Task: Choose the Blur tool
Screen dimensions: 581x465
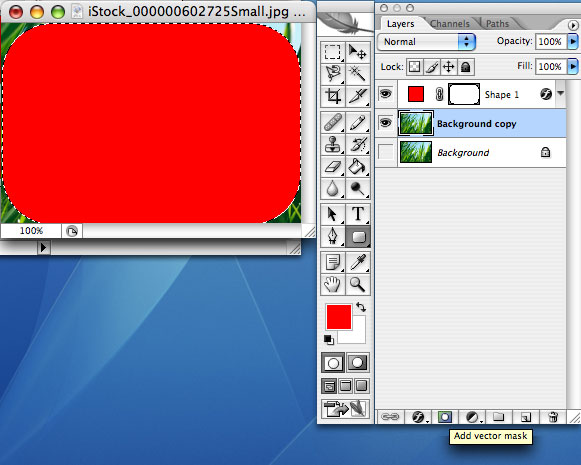Action: point(333,189)
